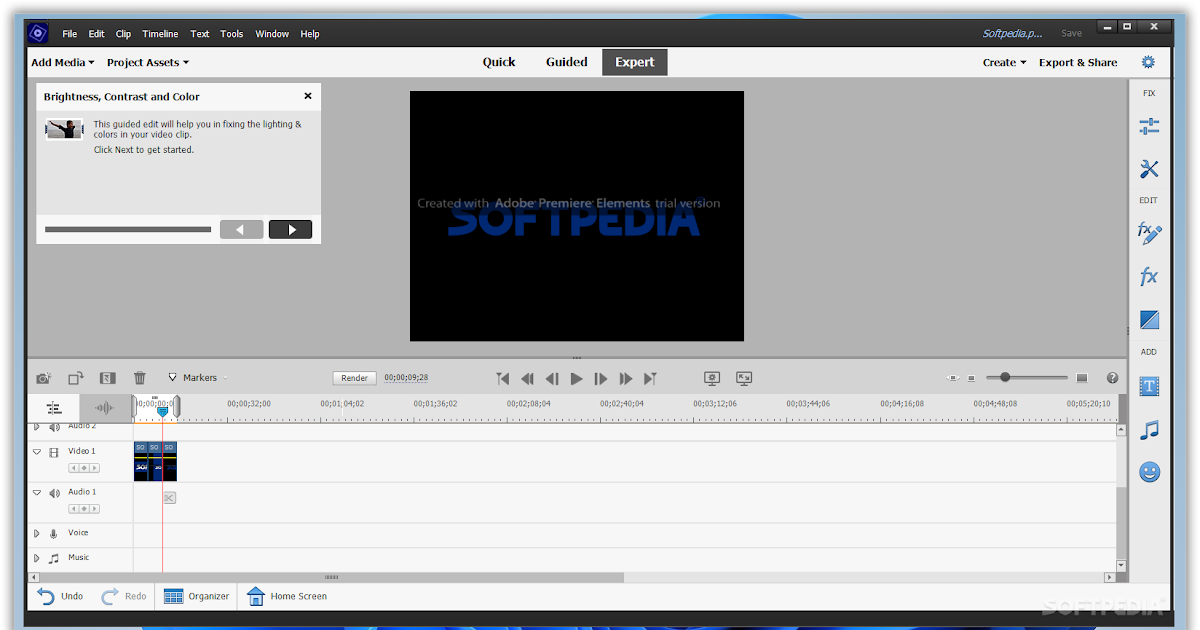The width and height of the screenshot is (1200, 630).
Task: Collapse the Video 1 track
Action: coord(37,452)
